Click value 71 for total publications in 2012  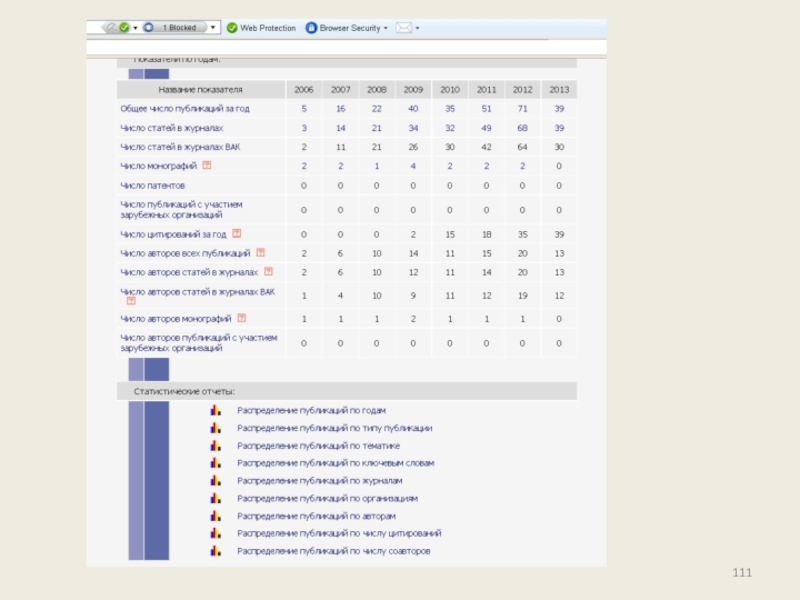coord(522,108)
